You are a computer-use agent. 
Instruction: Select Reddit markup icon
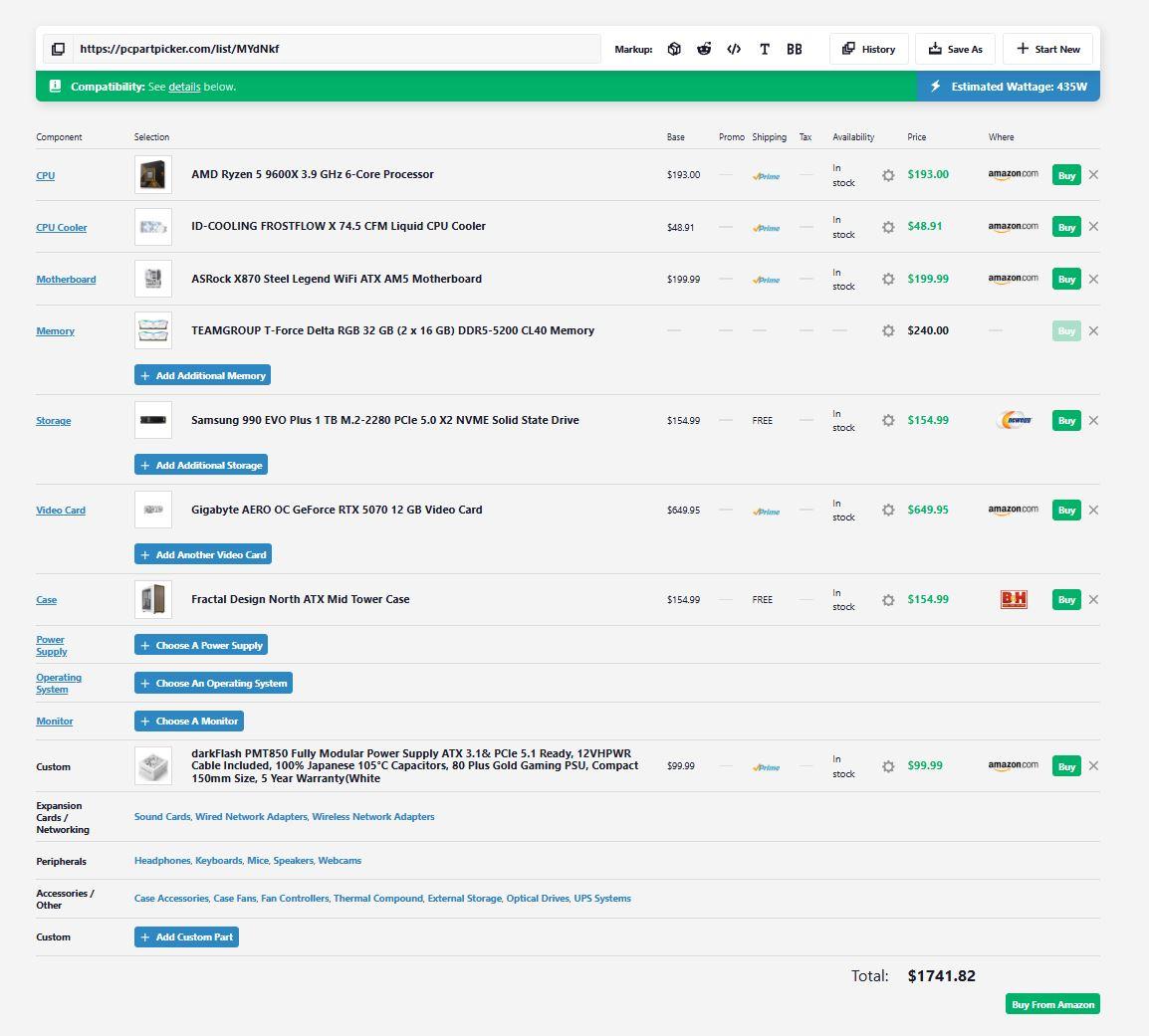(x=704, y=49)
